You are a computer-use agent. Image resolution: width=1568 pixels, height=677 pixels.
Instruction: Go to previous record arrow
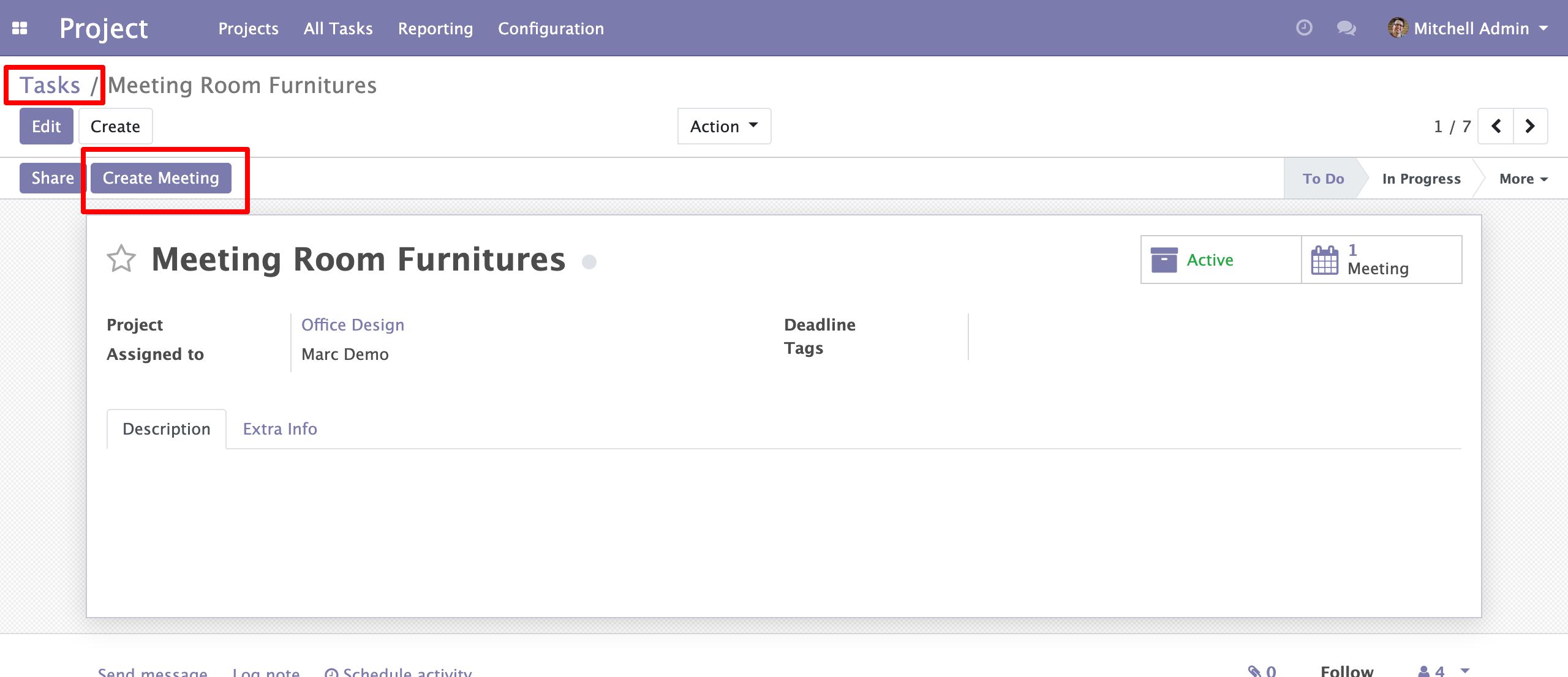pos(1496,127)
